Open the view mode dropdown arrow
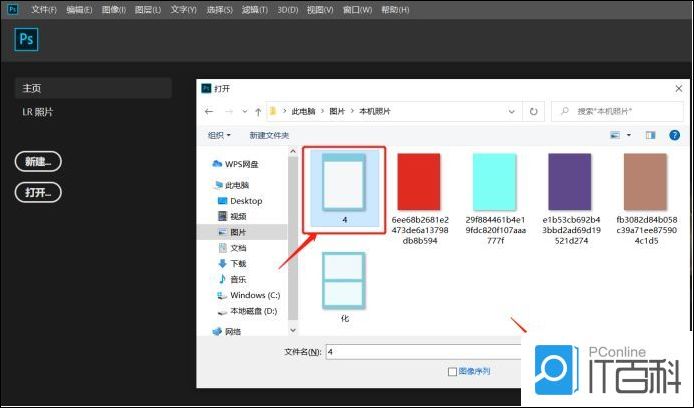 point(629,135)
